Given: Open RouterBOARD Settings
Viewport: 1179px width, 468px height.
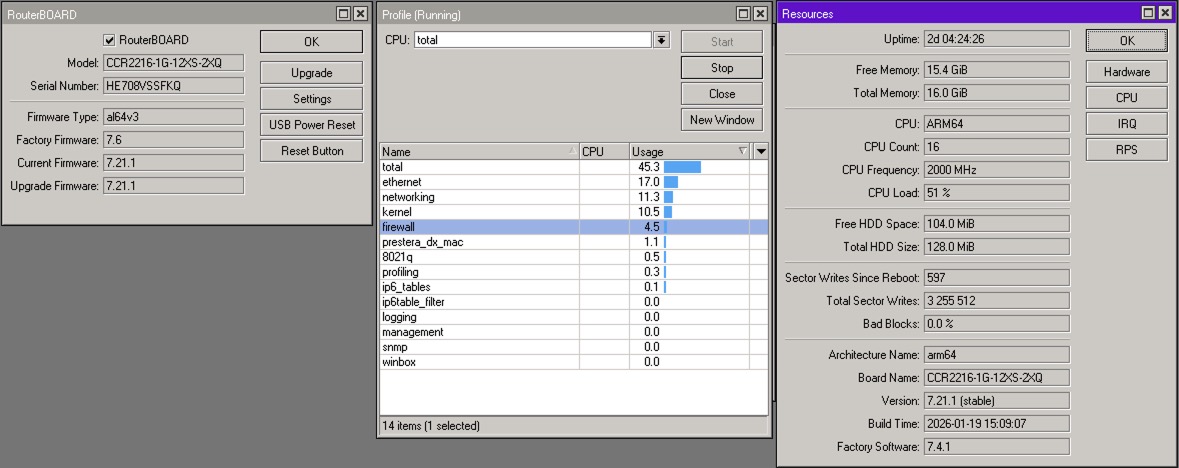Looking at the screenshot, I should (311, 99).
